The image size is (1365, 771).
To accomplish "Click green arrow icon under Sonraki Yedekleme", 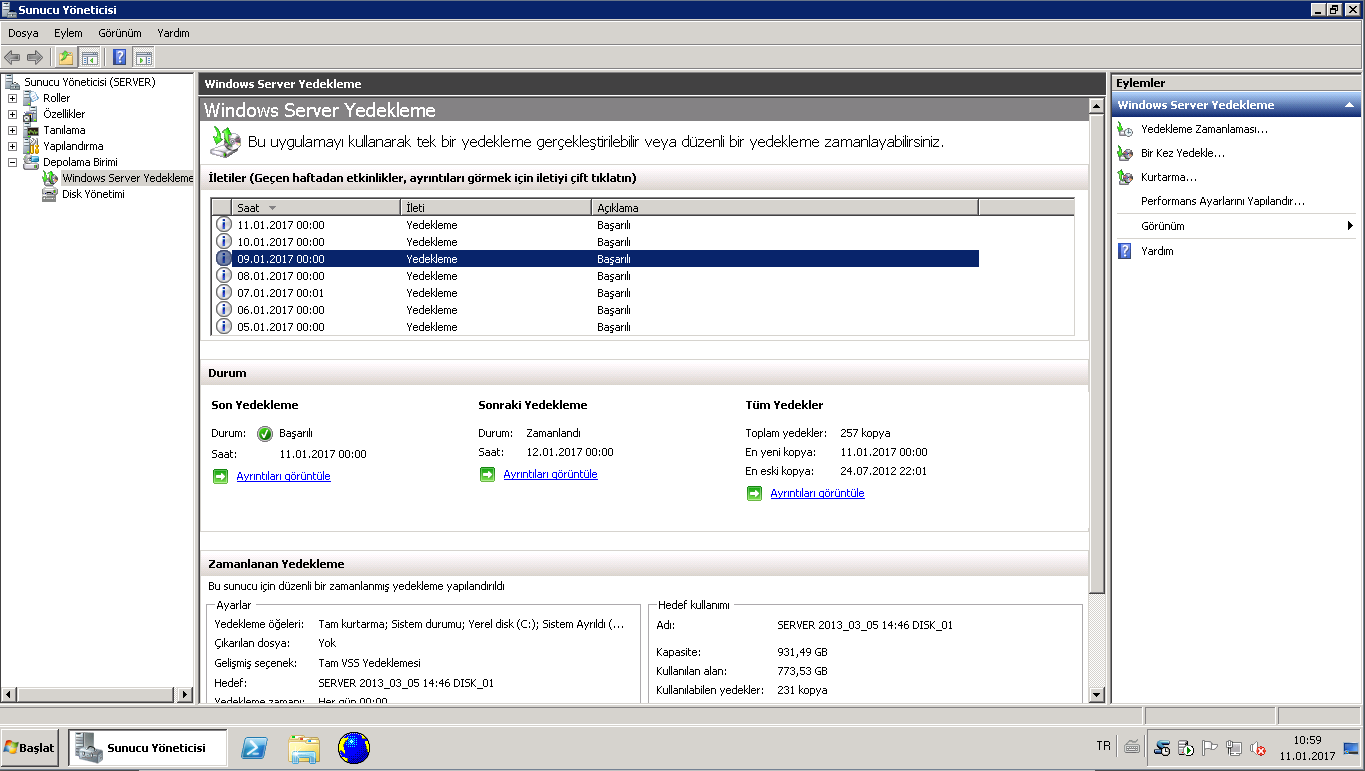I will point(487,474).
